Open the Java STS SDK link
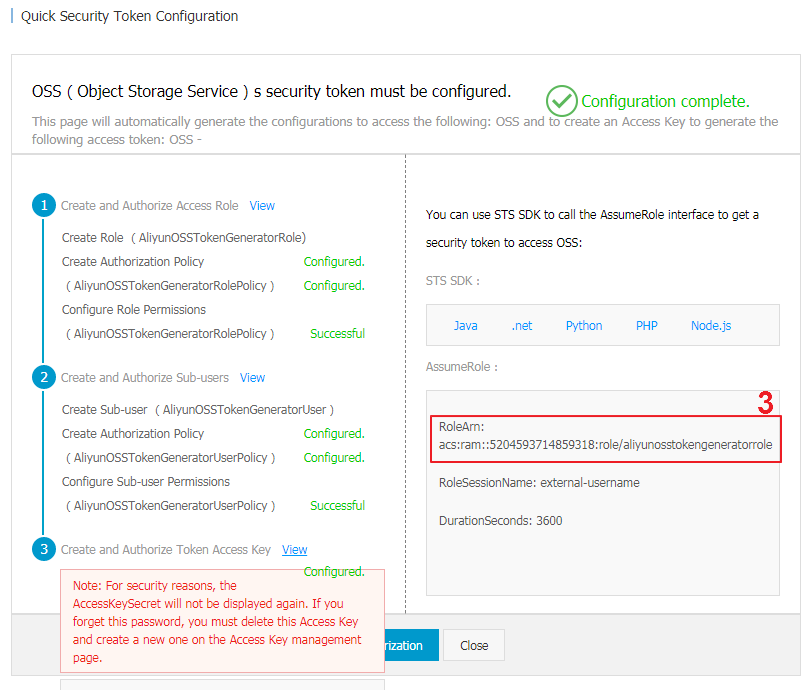This screenshot has height=690, width=809. point(465,326)
